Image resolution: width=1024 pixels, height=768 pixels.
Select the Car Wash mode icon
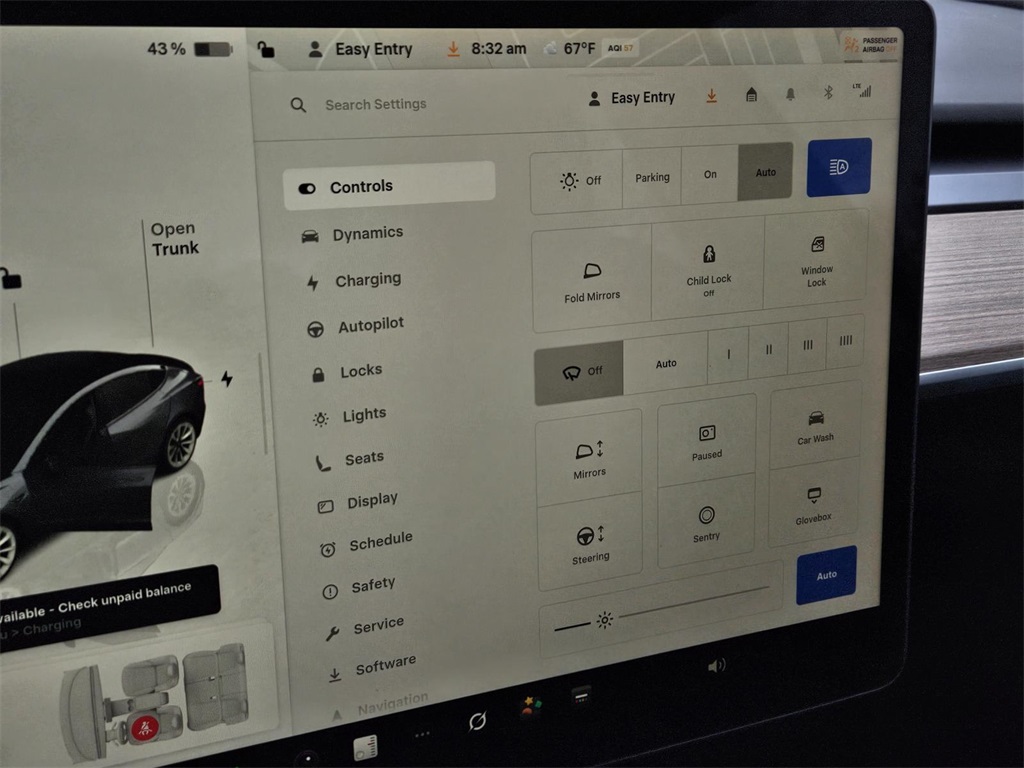click(816, 421)
